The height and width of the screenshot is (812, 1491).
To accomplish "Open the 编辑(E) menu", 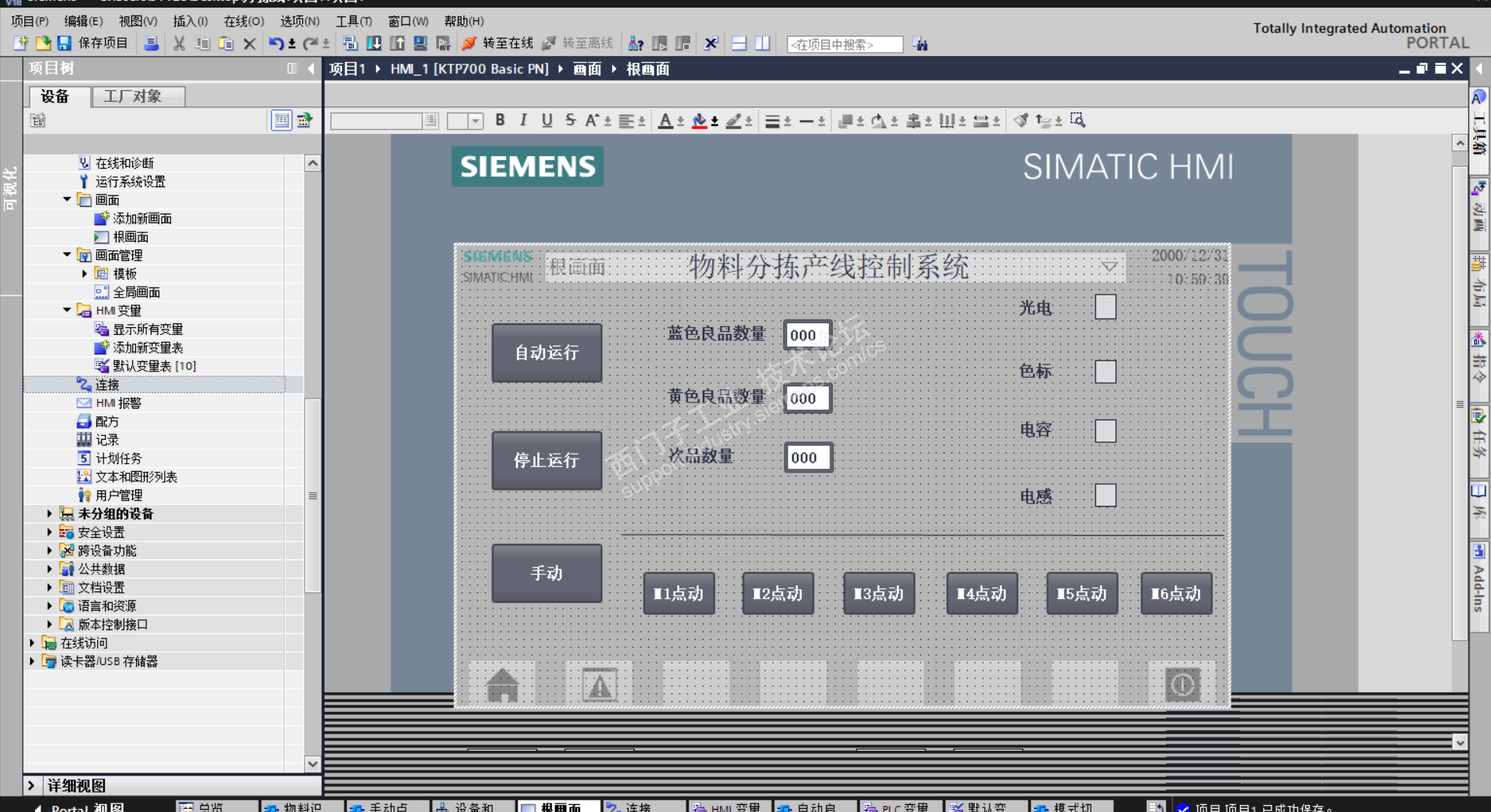I will 83,21.
